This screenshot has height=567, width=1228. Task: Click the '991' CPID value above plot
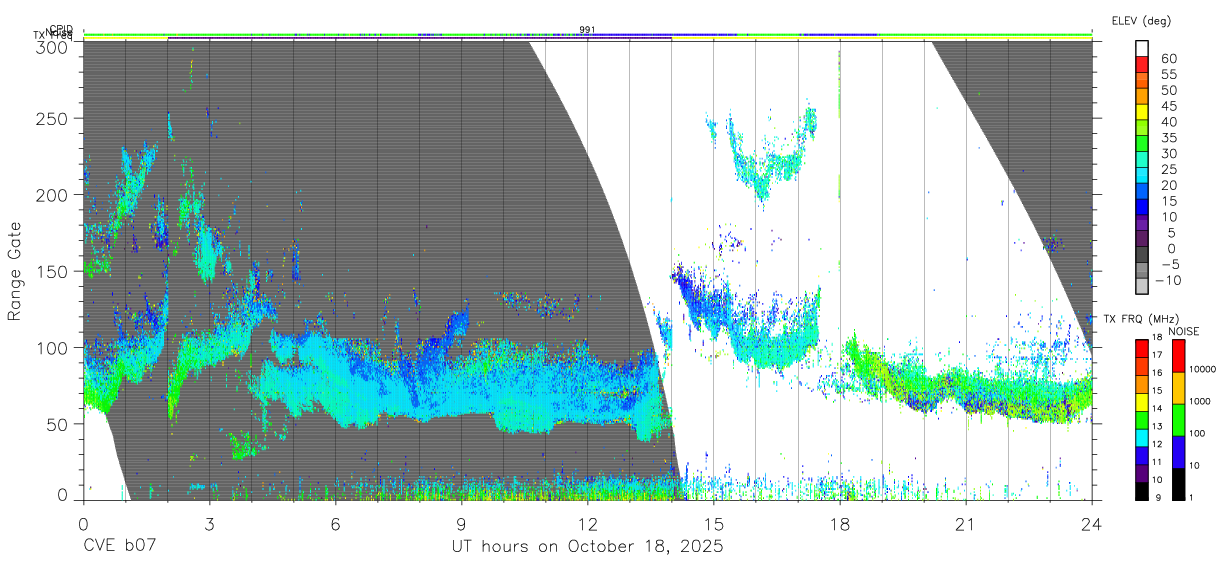(x=587, y=30)
